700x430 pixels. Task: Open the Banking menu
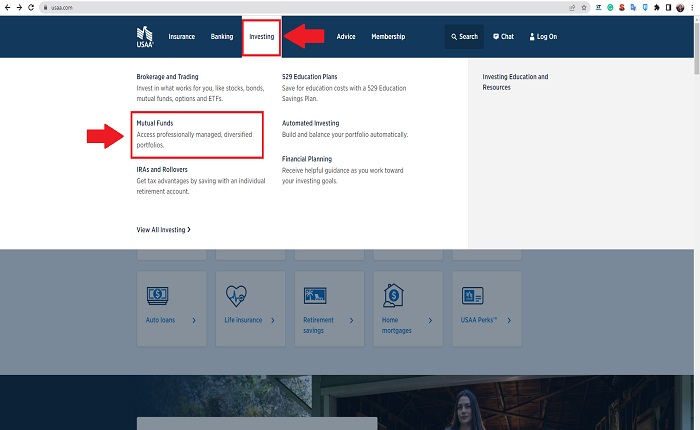222,37
